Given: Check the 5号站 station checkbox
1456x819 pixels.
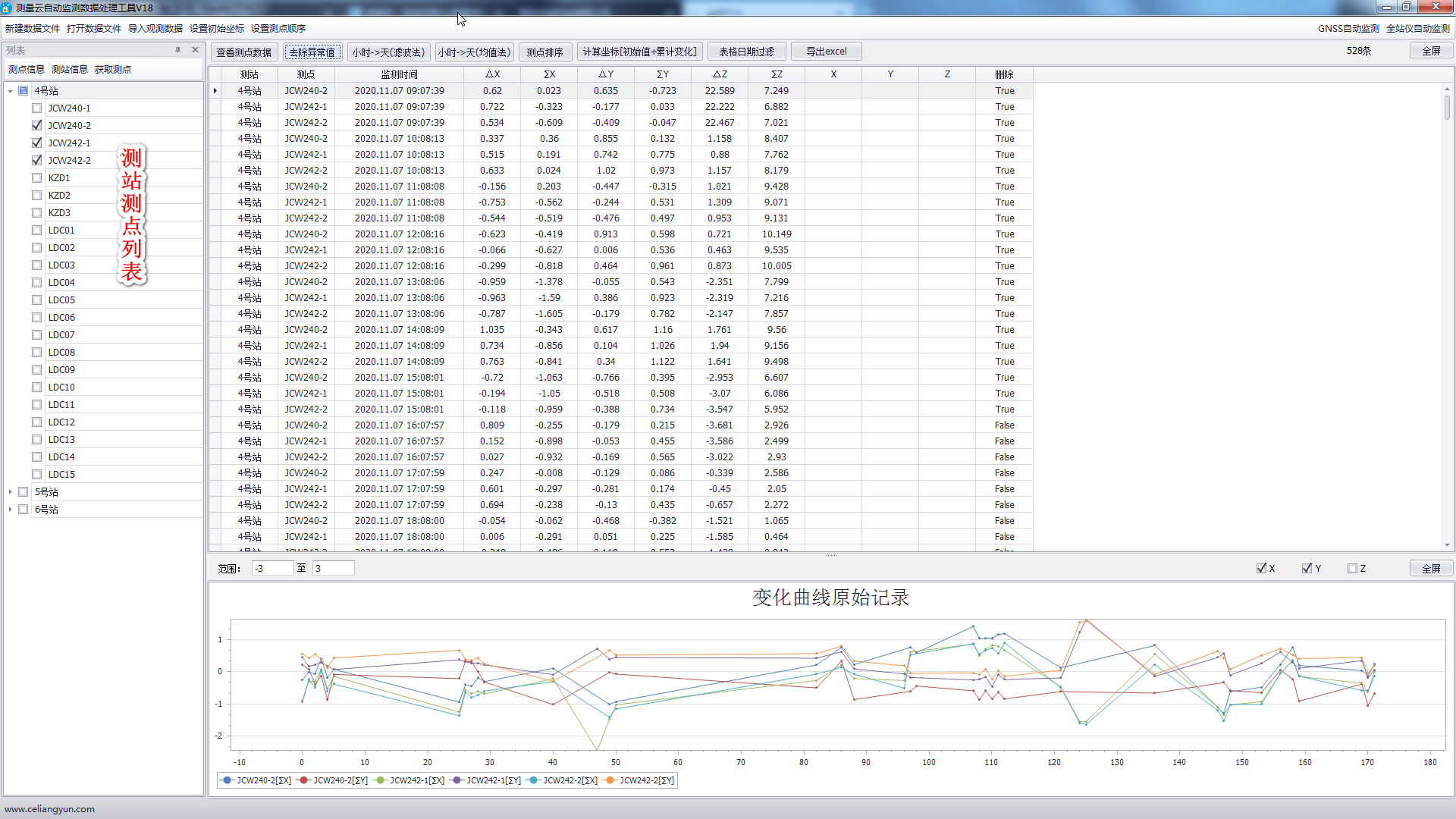Looking at the screenshot, I should [23, 492].
